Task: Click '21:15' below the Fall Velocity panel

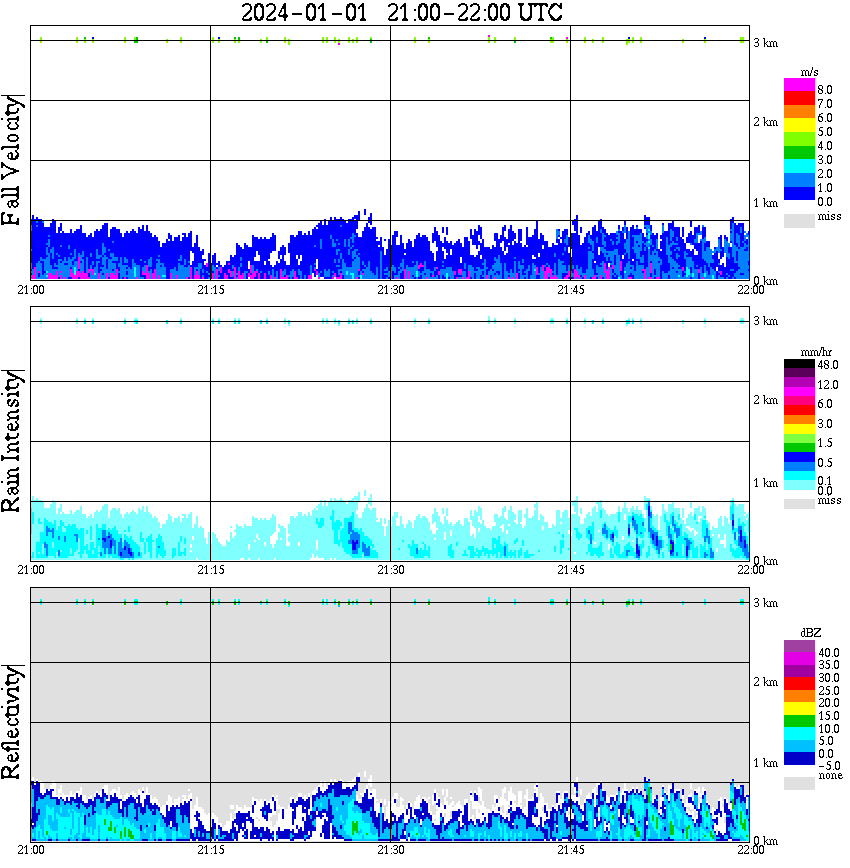Action: [211, 290]
